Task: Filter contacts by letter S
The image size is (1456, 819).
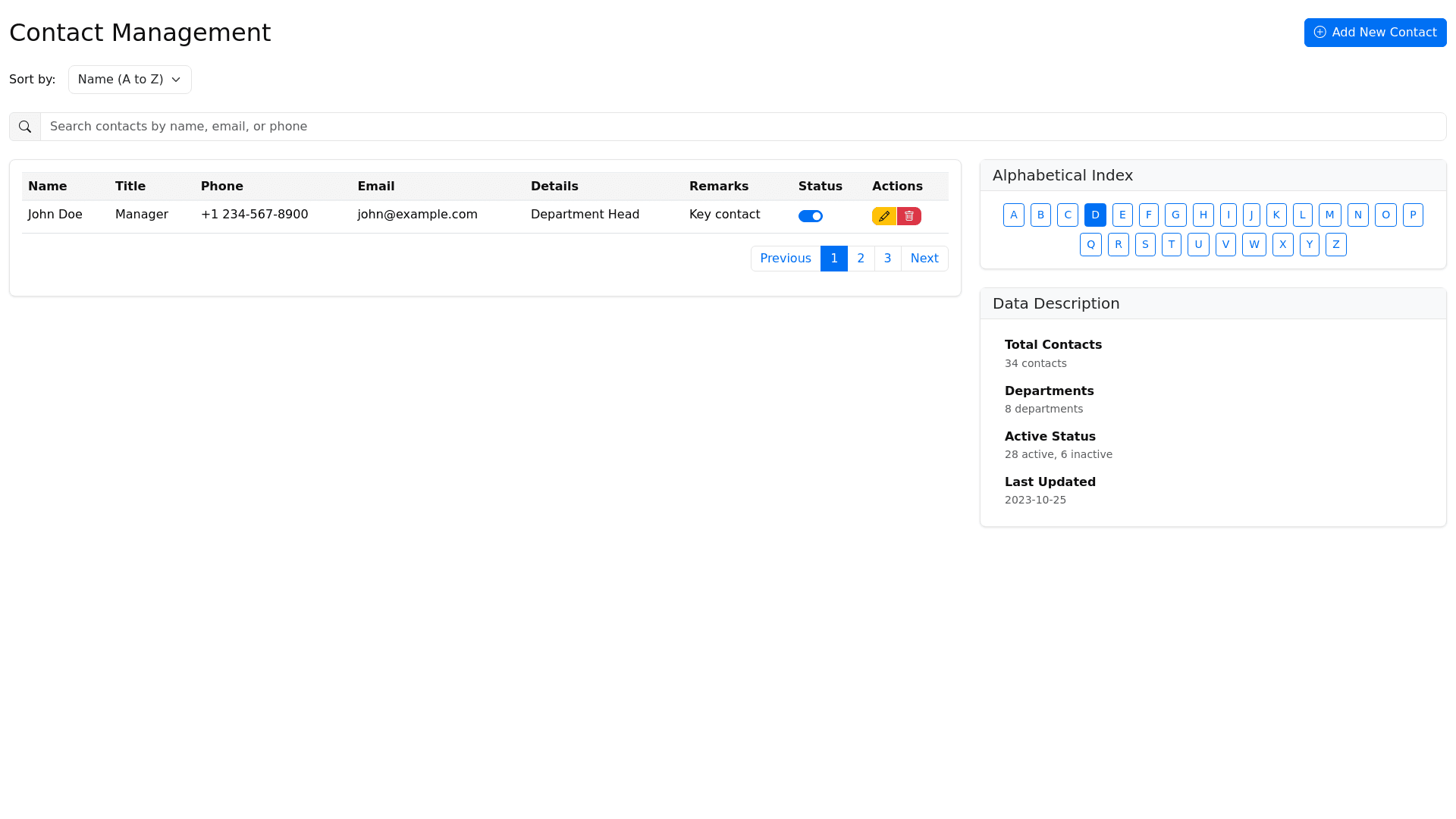Action: (1145, 244)
